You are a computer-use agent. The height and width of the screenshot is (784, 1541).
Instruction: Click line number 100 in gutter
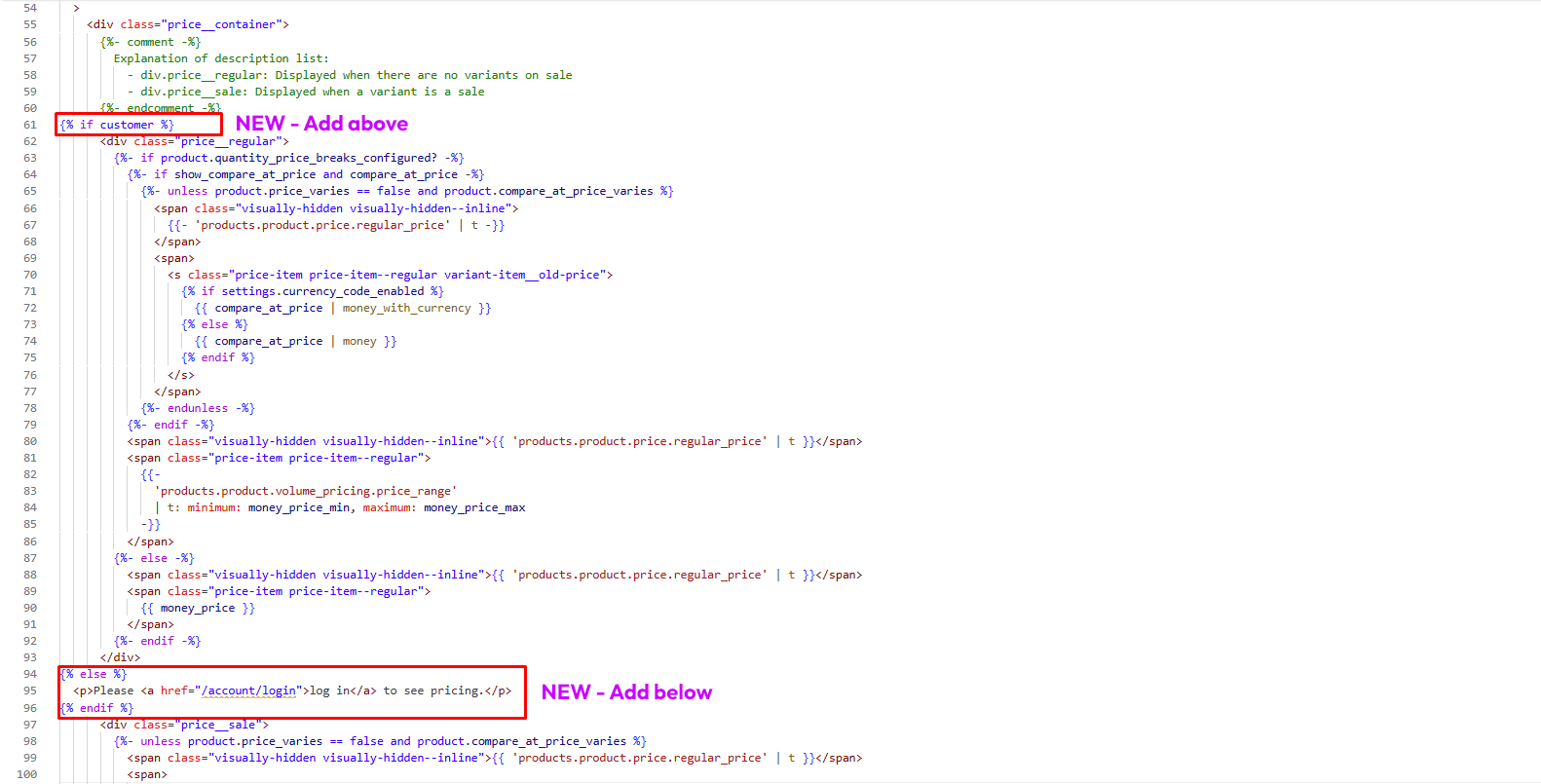click(26, 774)
